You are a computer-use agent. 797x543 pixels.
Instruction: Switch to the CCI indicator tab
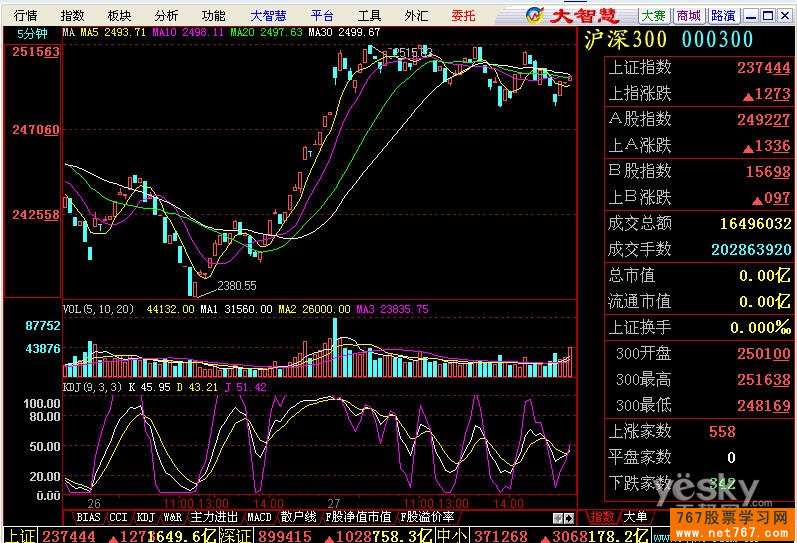point(118,517)
